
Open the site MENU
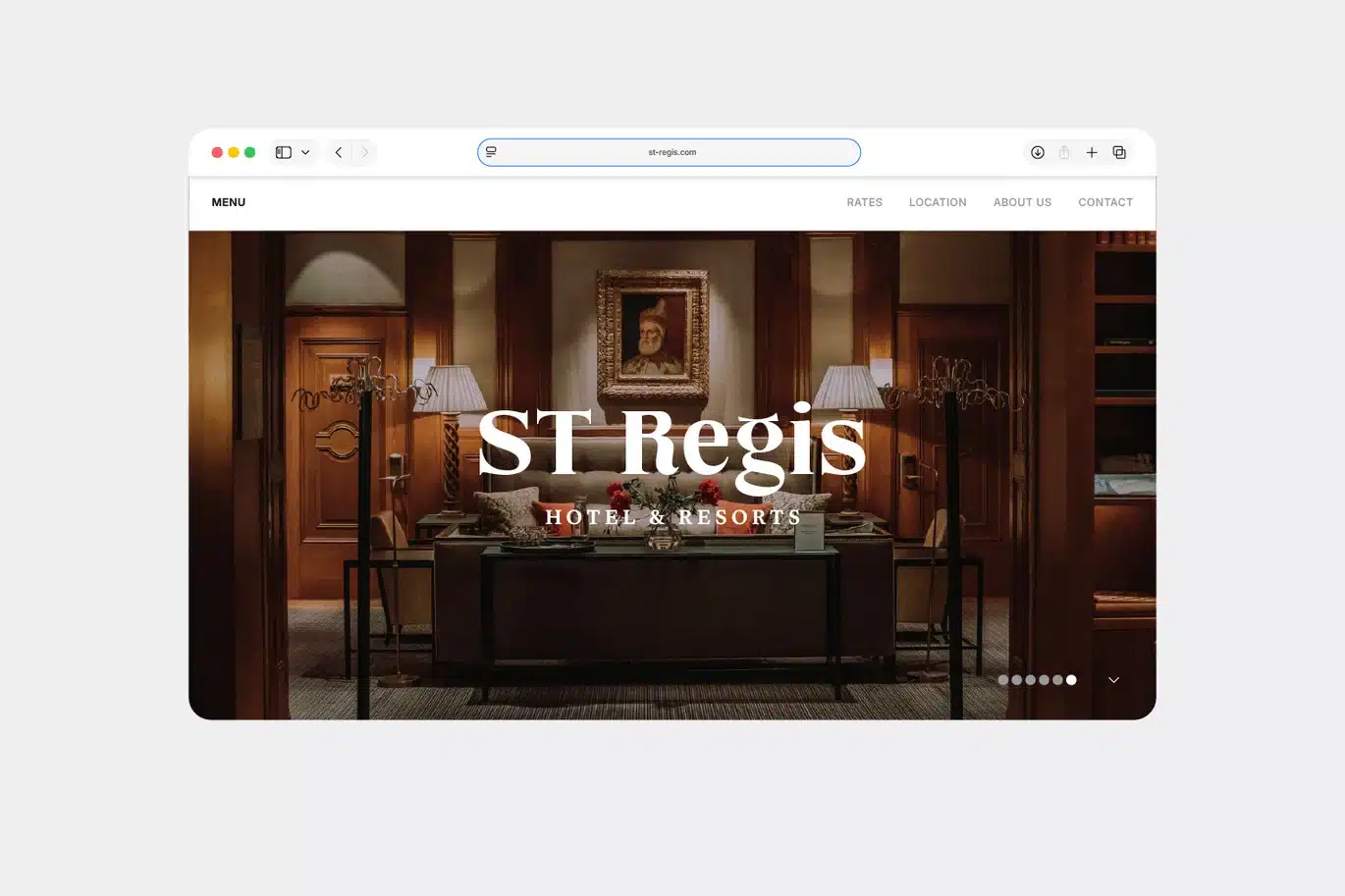point(229,202)
